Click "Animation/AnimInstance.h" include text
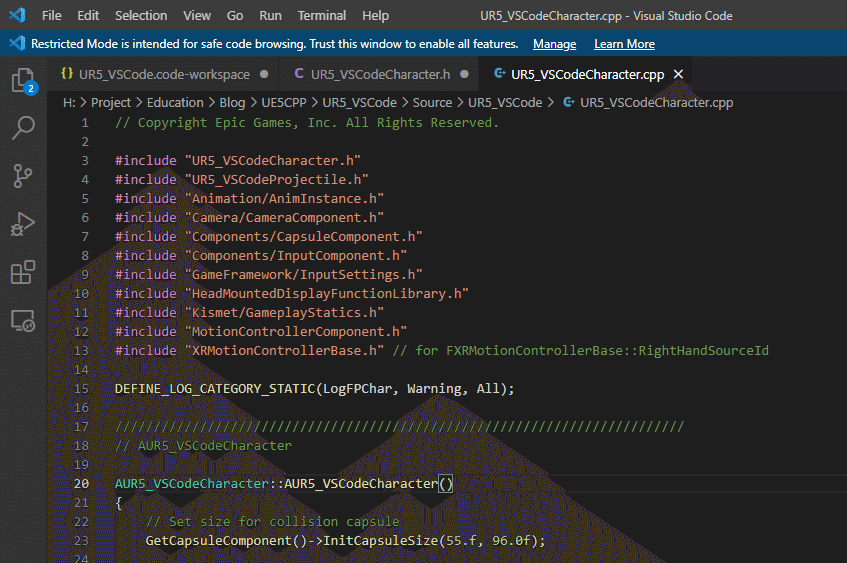 pyautogui.click(x=284, y=199)
